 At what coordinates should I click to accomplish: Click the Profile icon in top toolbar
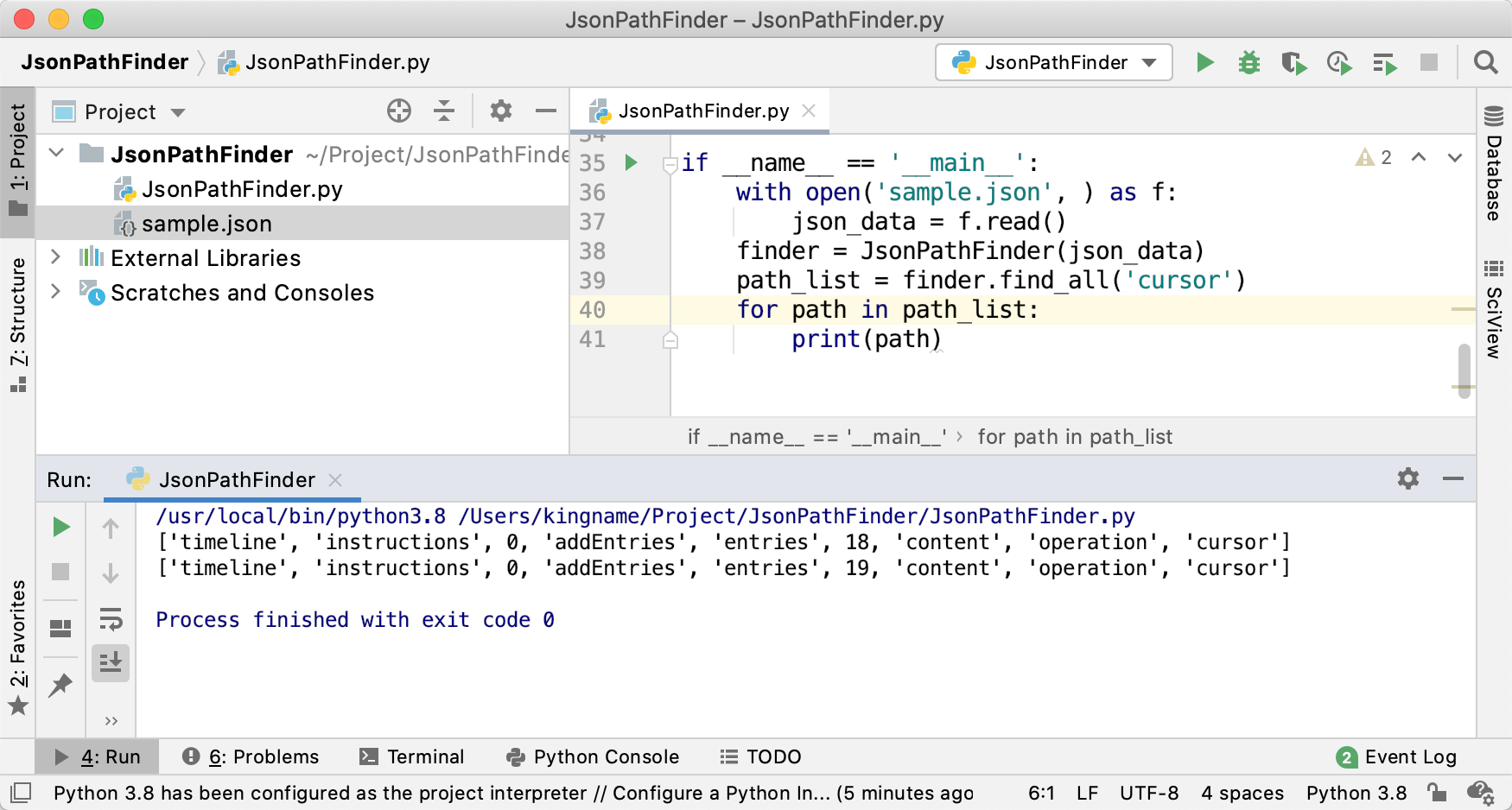(1338, 63)
